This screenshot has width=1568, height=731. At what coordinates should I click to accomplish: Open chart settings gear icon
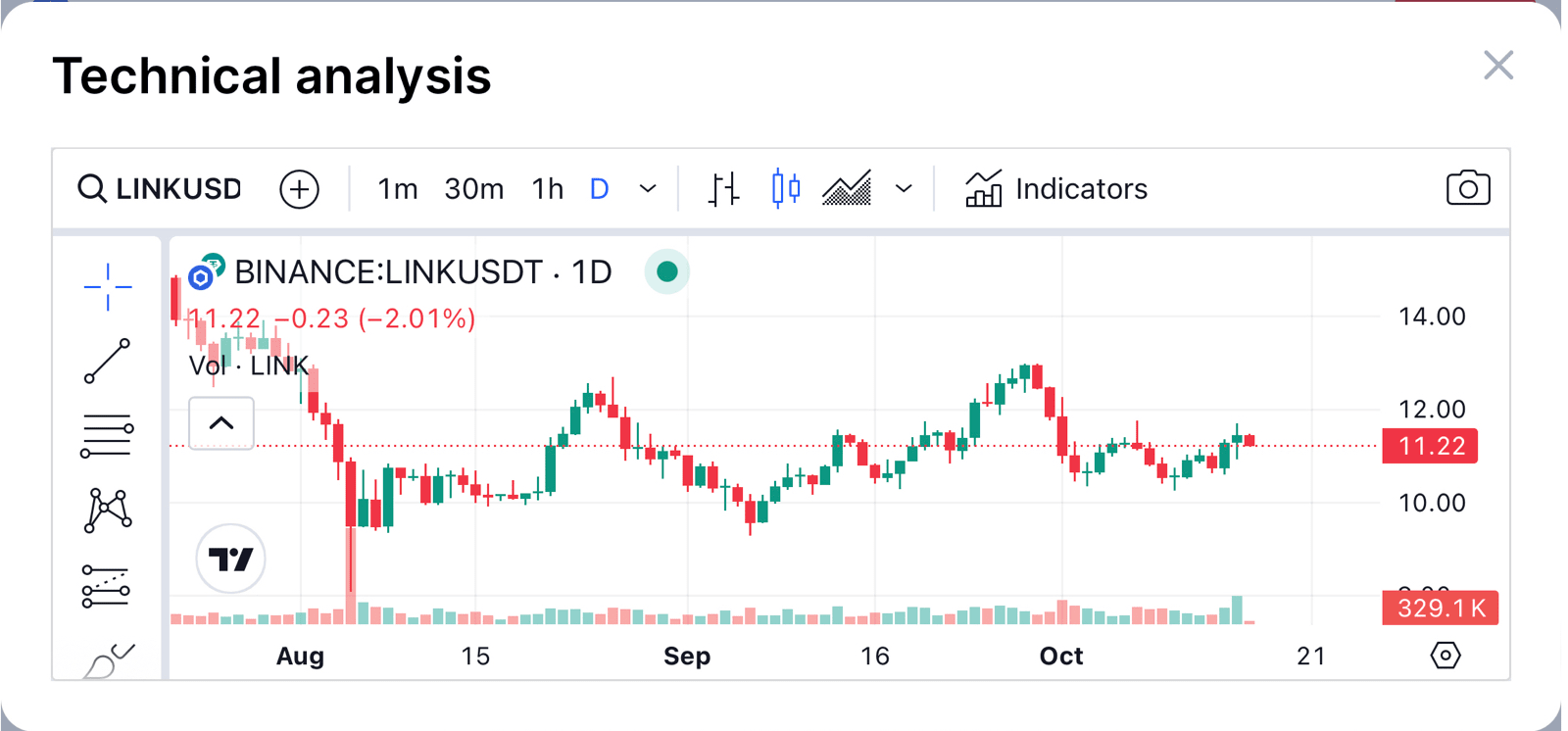pyautogui.click(x=1445, y=655)
